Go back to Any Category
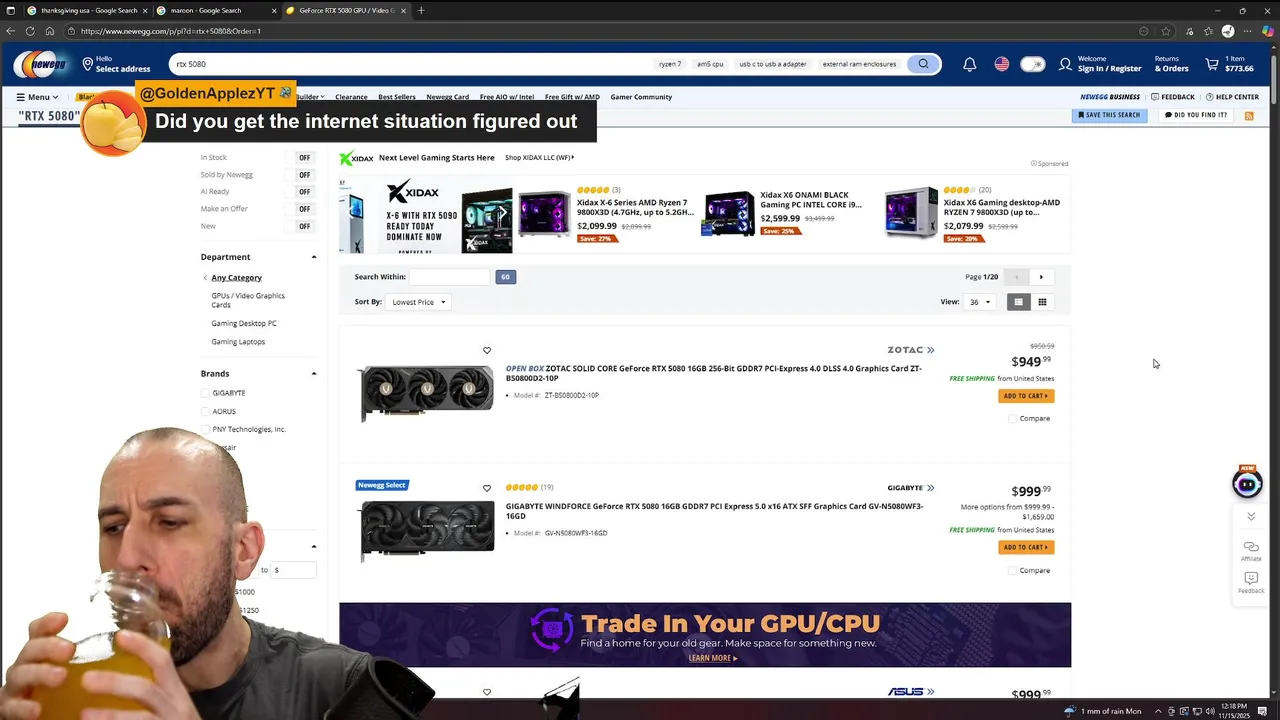 pyautogui.click(x=236, y=278)
